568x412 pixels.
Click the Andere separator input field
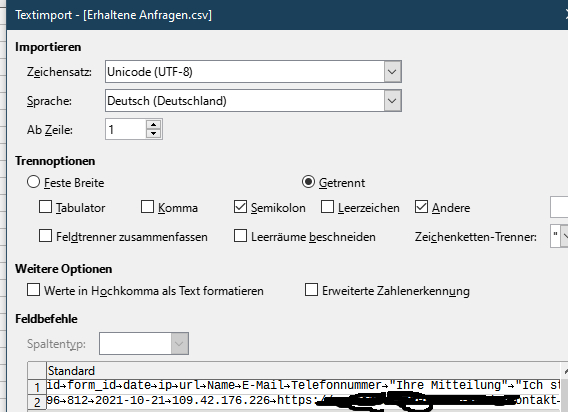click(559, 207)
